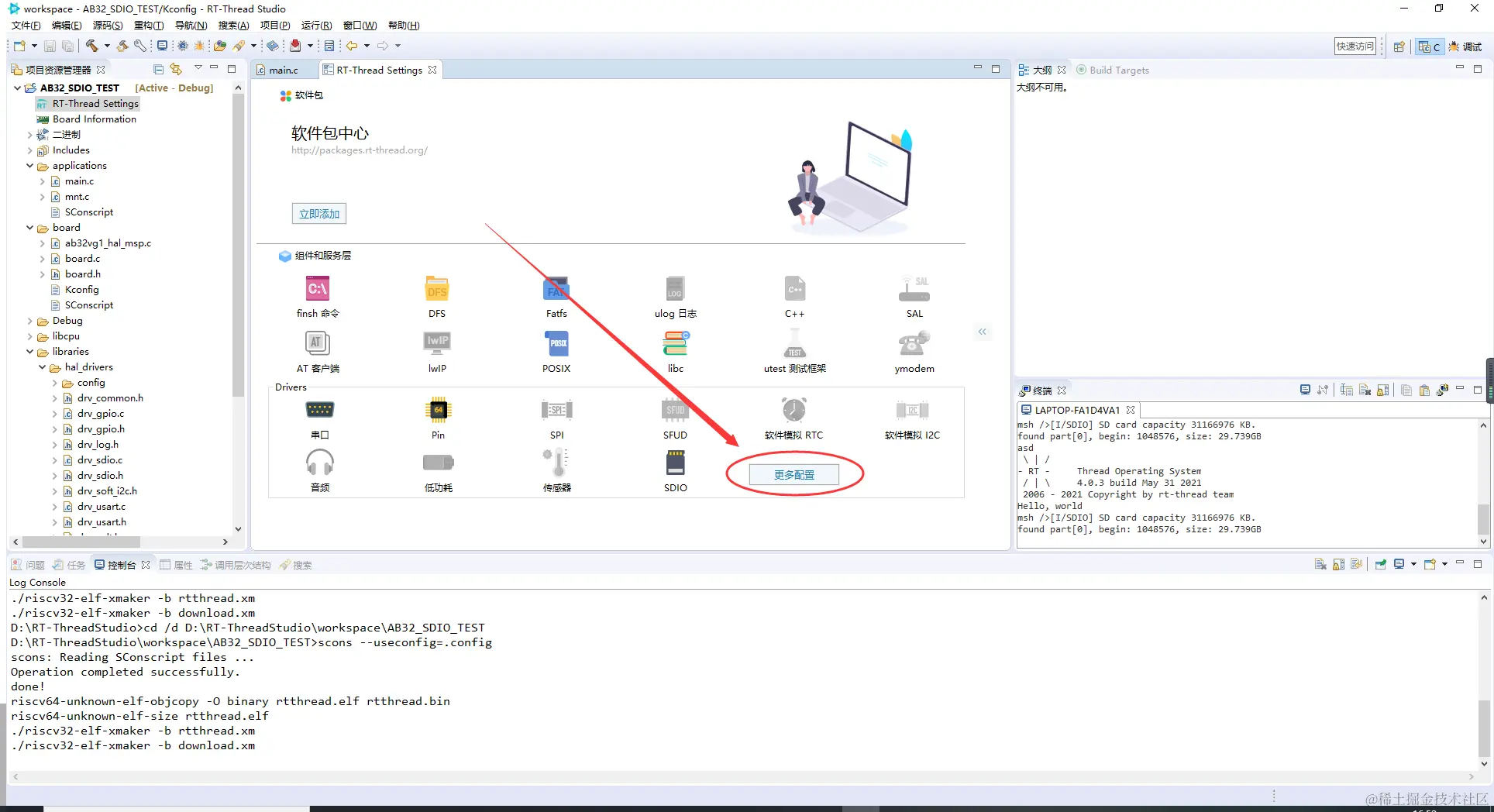Image resolution: width=1494 pixels, height=812 pixels.
Task: Open Board Information in project tree
Action: [95, 119]
